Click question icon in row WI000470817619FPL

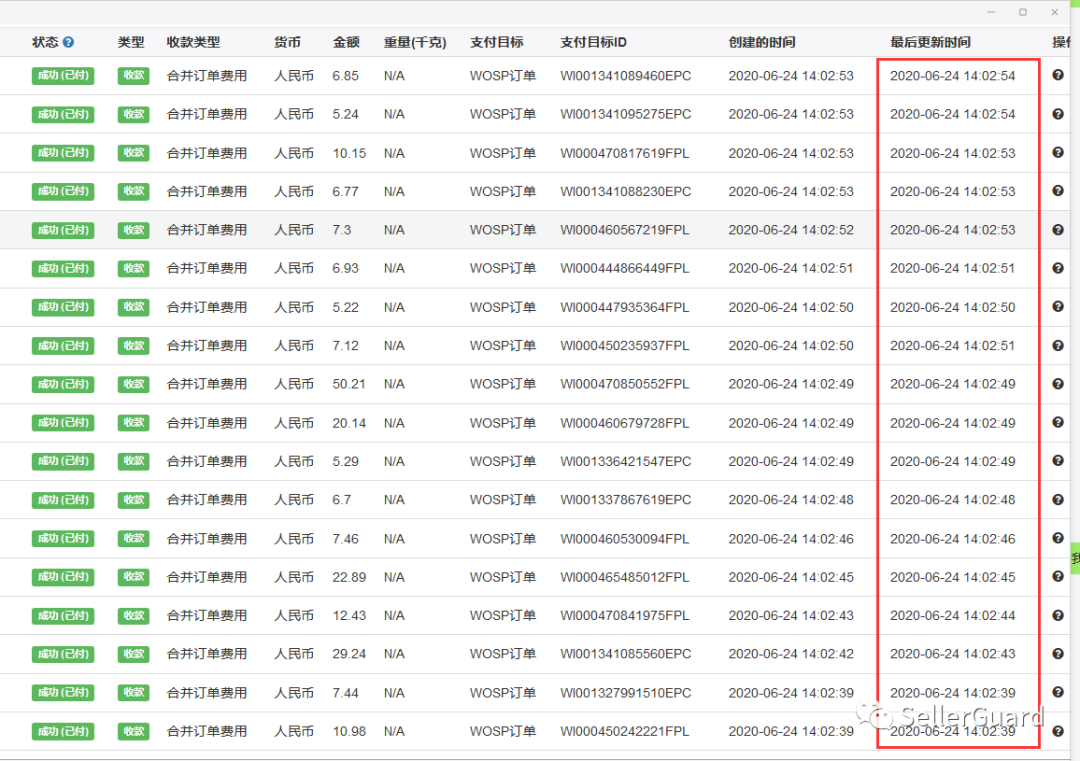coord(1058,152)
